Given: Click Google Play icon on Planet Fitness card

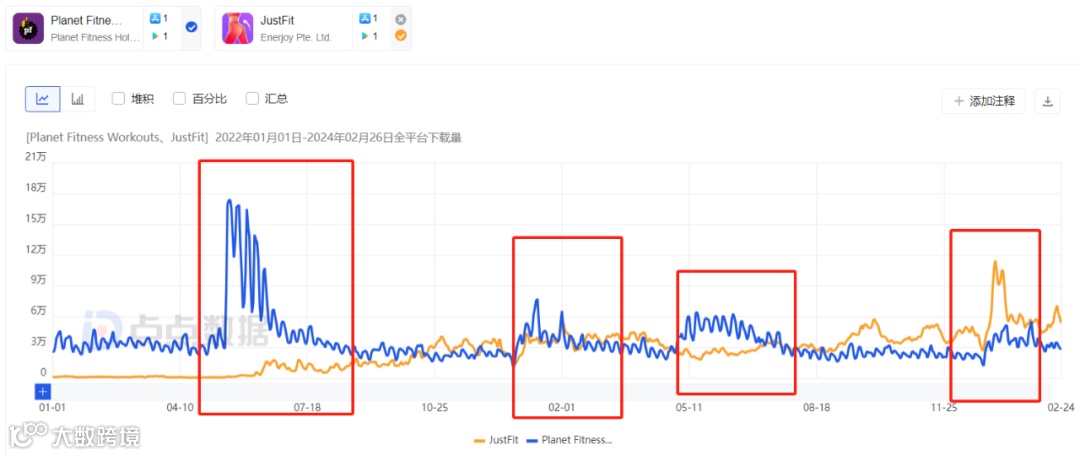Looking at the screenshot, I should [155, 36].
